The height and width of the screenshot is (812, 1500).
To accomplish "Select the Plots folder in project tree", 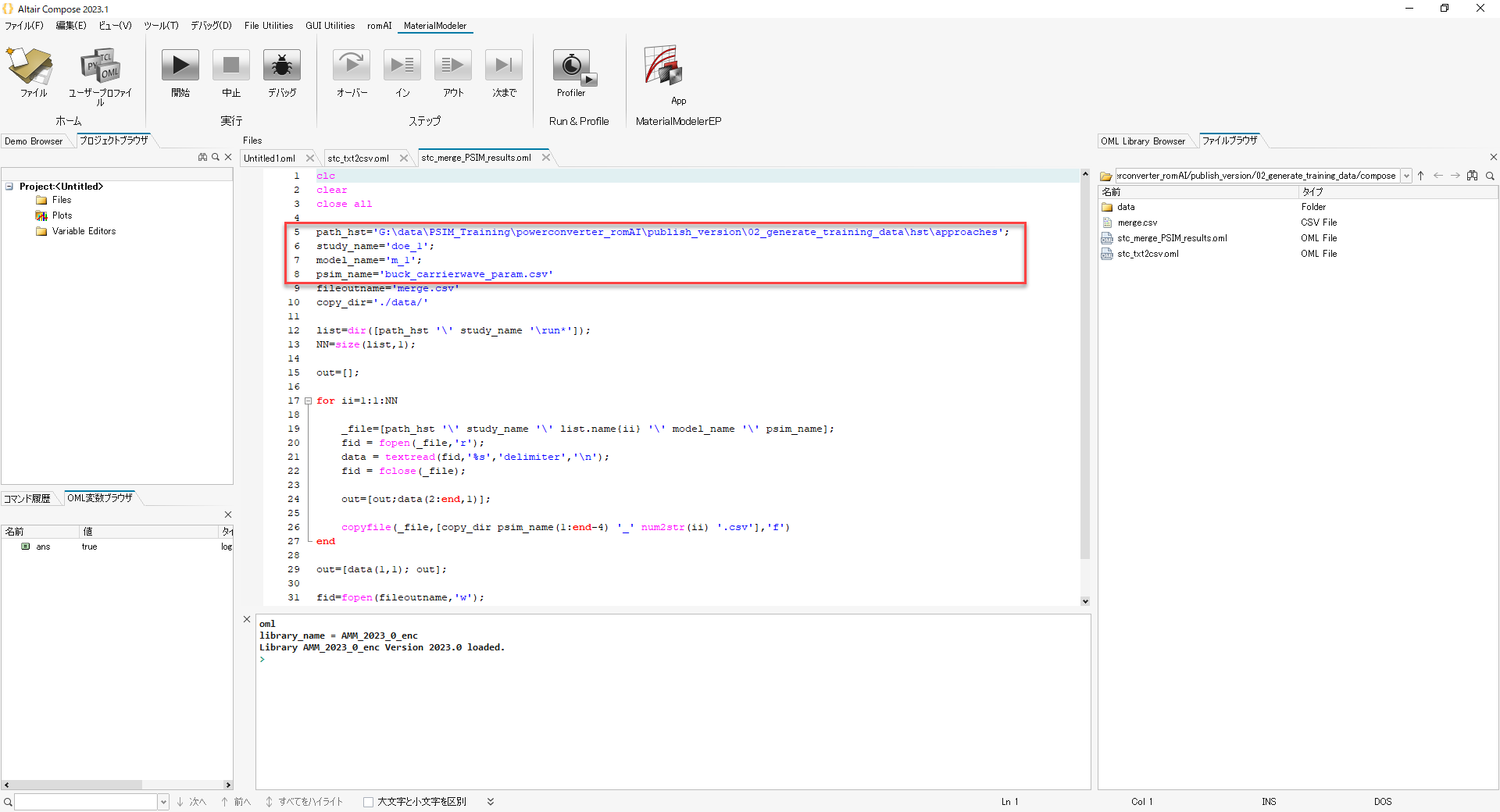I will point(62,215).
